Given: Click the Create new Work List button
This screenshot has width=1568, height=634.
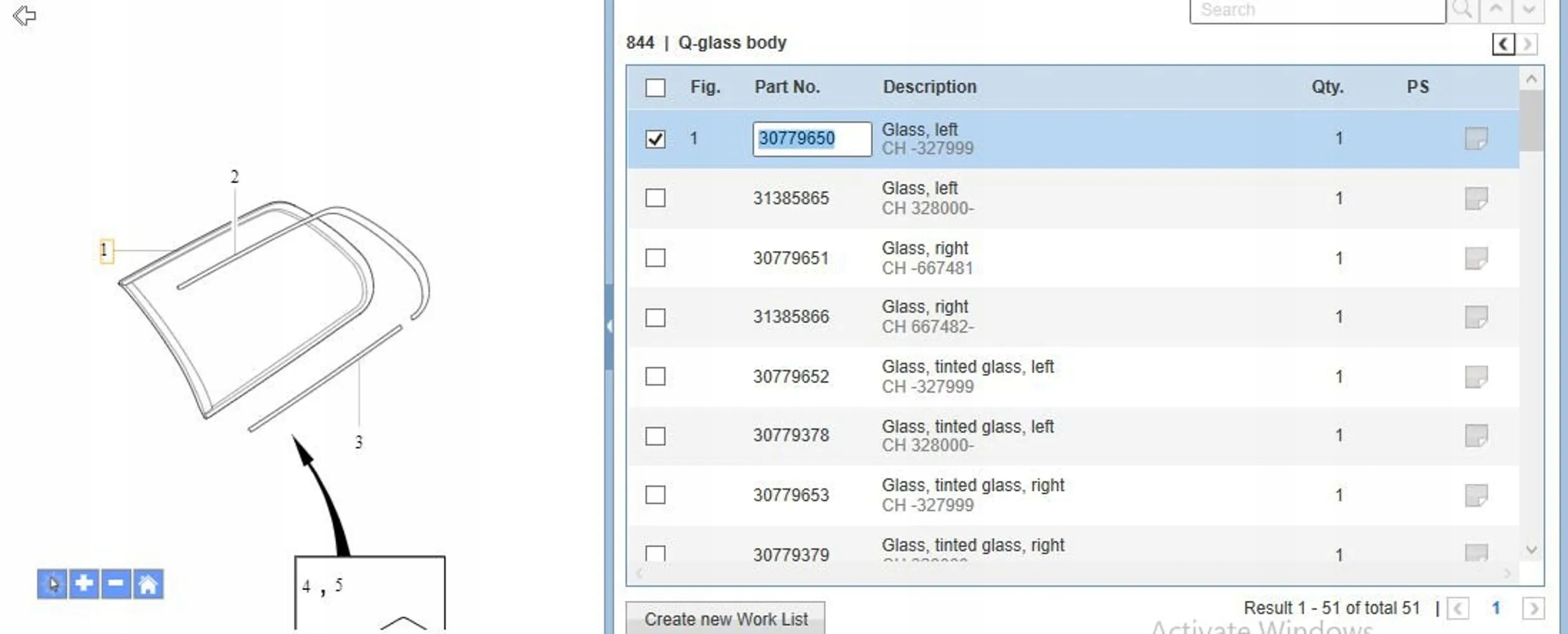Looking at the screenshot, I should pos(726,619).
